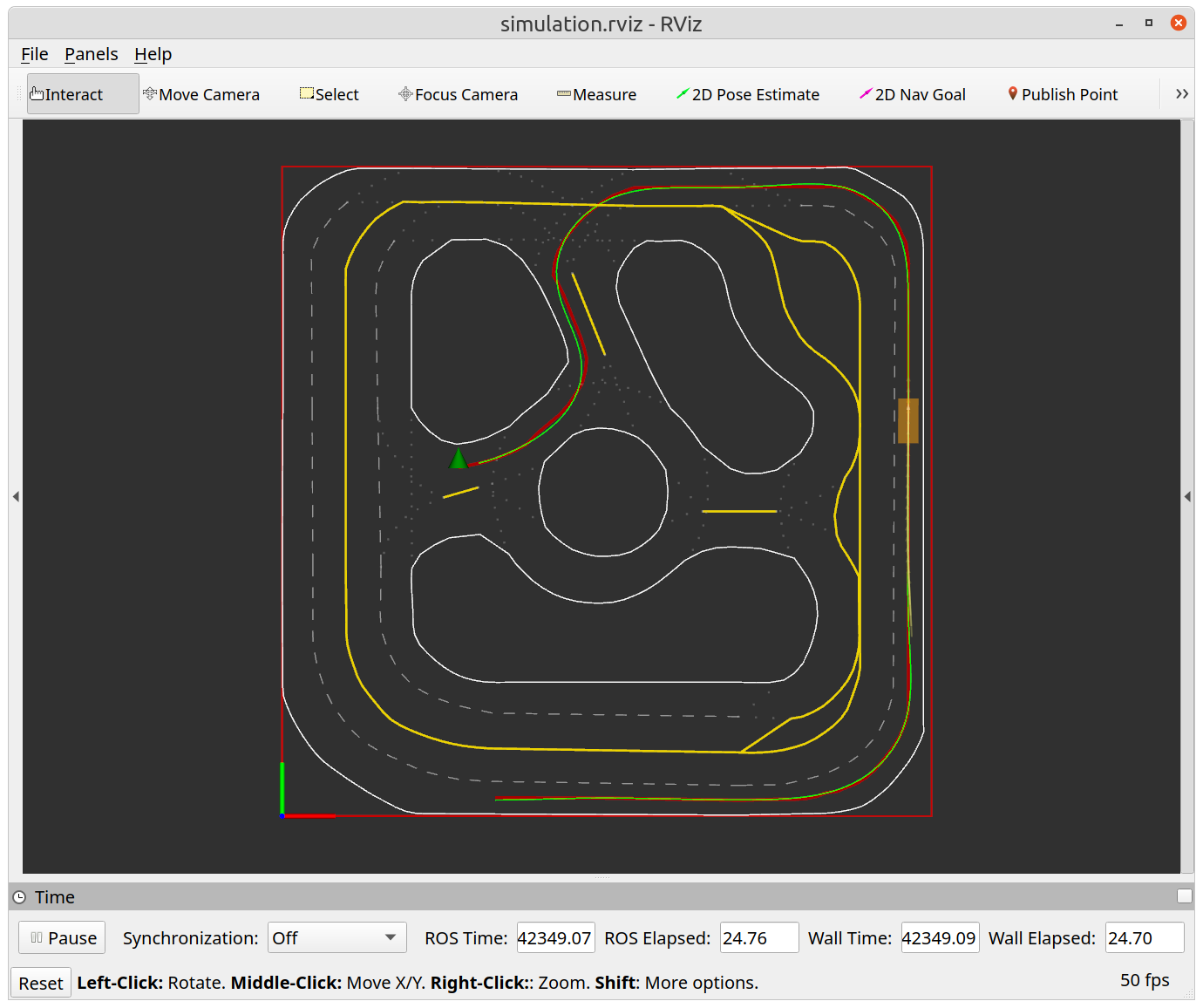
Task: Open the Help menu
Action: pyautogui.click(x=153, y=54)
